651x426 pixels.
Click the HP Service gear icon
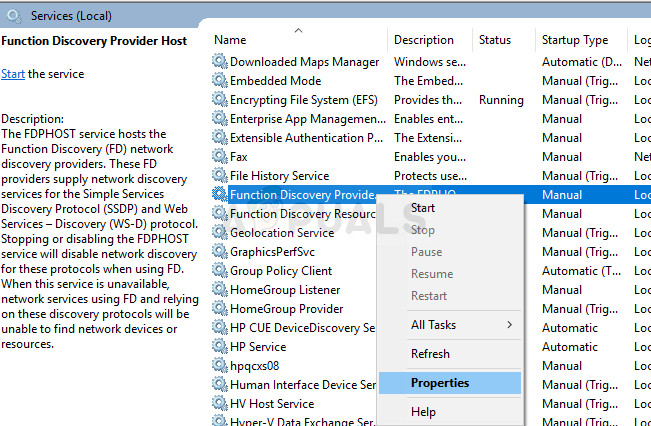[x=220, y=347]
